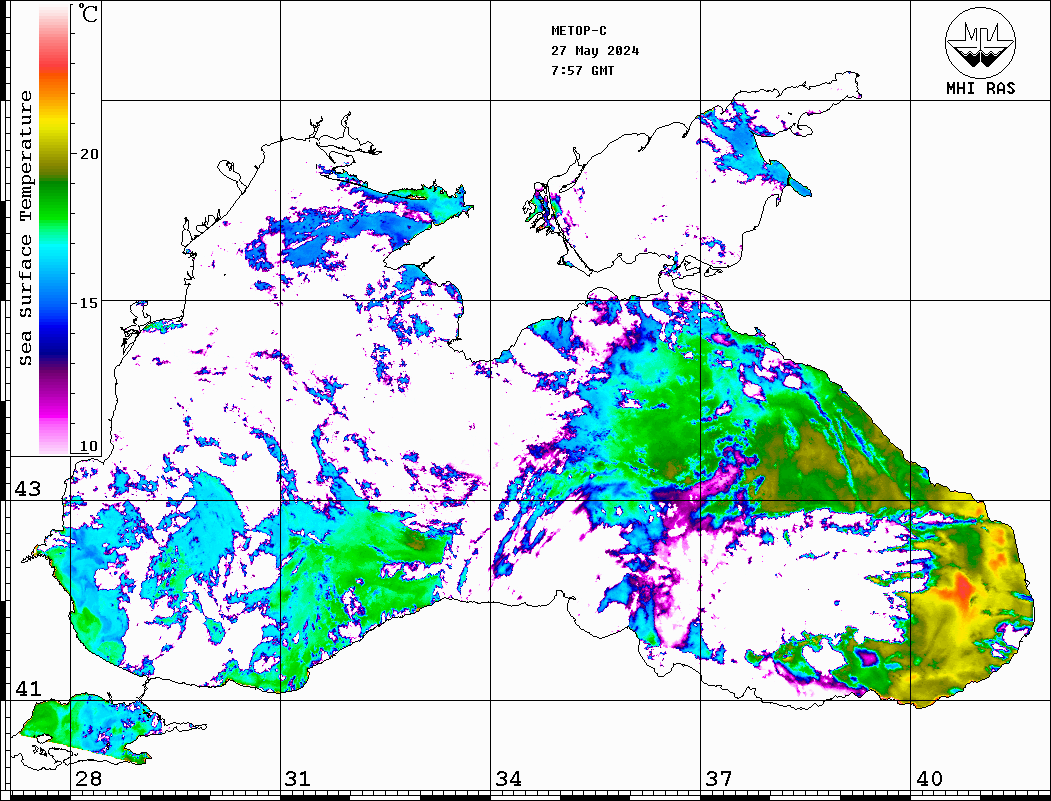Click the longitude label '28'
This screenshot has height=801, width=1051.
88,779
